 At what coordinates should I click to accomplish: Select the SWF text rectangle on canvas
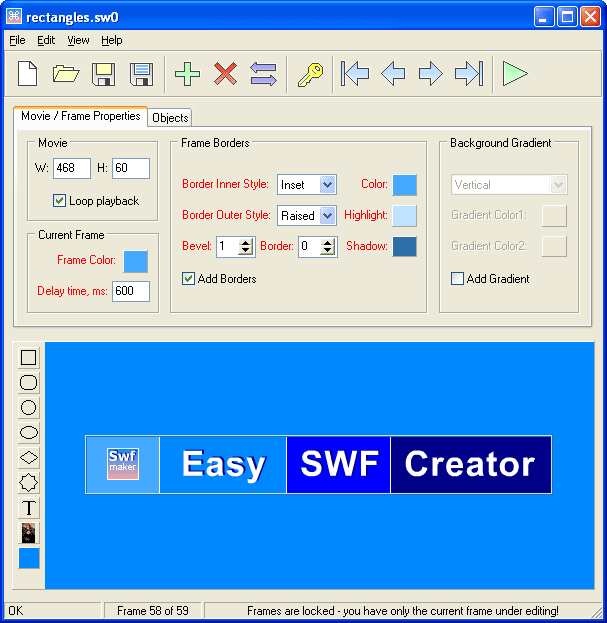338,464
